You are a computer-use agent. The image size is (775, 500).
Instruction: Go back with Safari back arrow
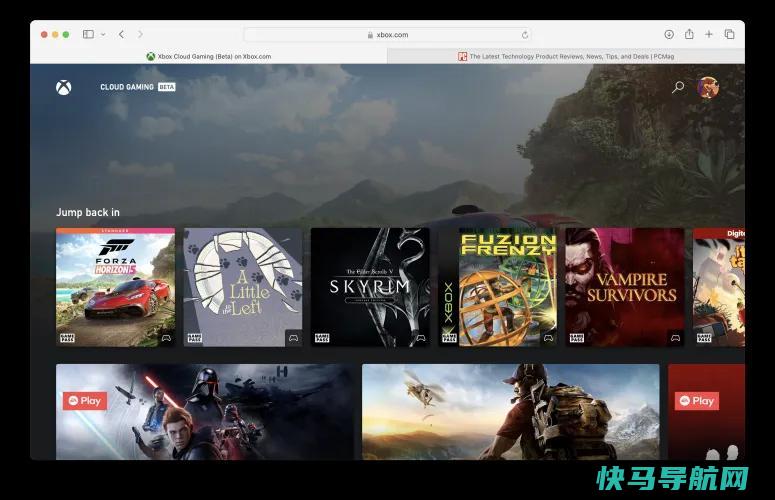122,34
